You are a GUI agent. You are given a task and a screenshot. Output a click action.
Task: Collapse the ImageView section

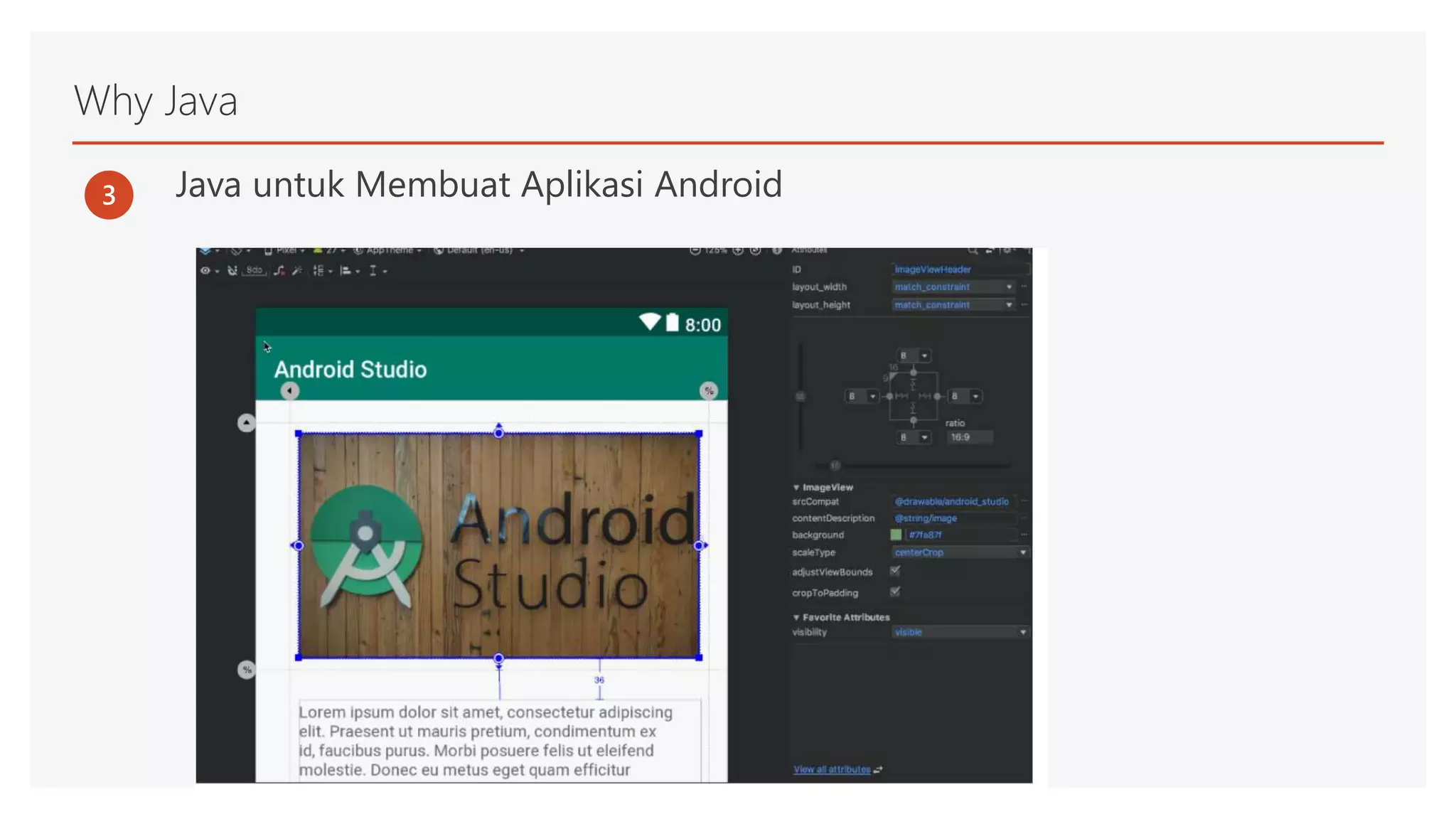(x=796, y=488)
